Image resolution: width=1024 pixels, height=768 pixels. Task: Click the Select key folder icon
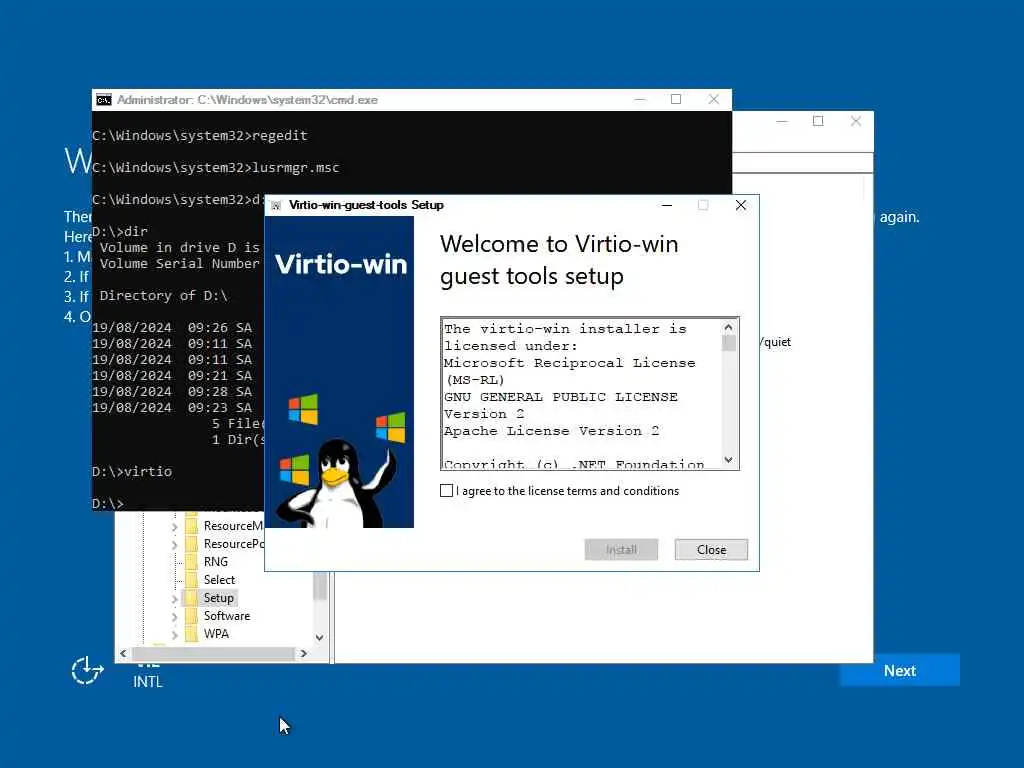tap(191, 580)
